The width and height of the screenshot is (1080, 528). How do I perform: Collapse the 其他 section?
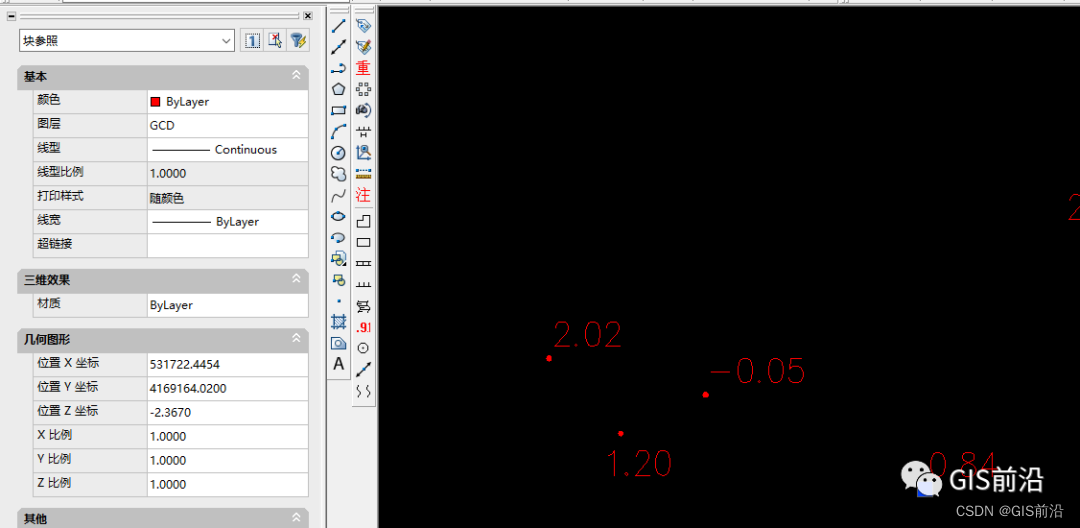point(296,518)
